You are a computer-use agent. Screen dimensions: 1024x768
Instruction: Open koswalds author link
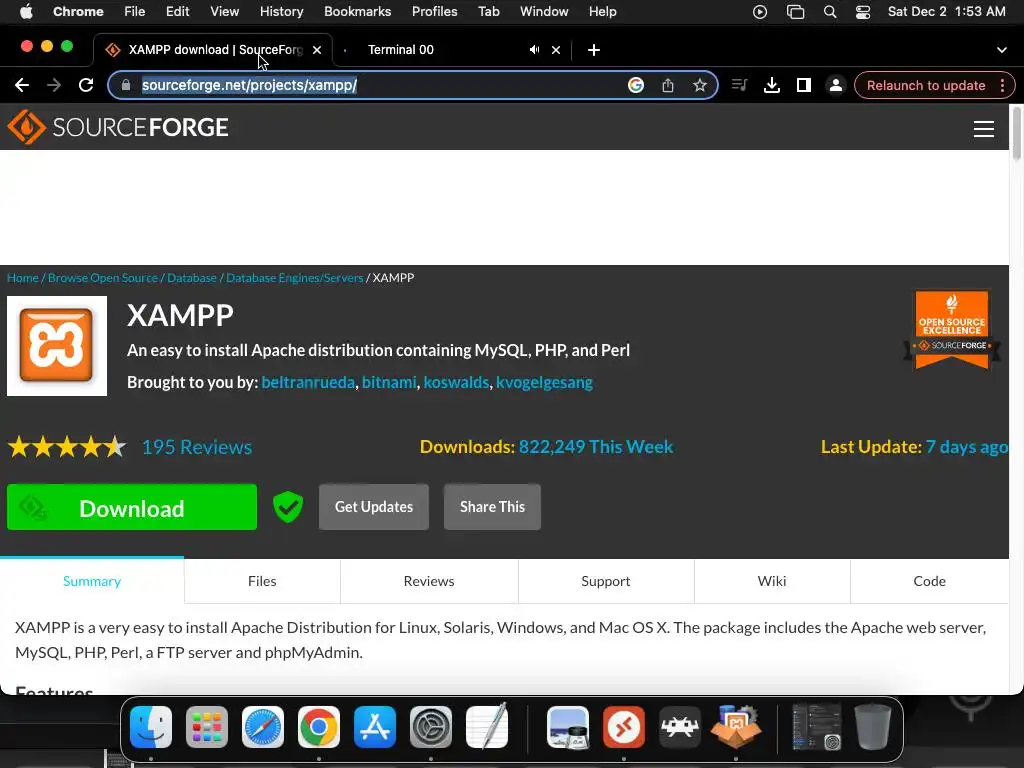456,382
